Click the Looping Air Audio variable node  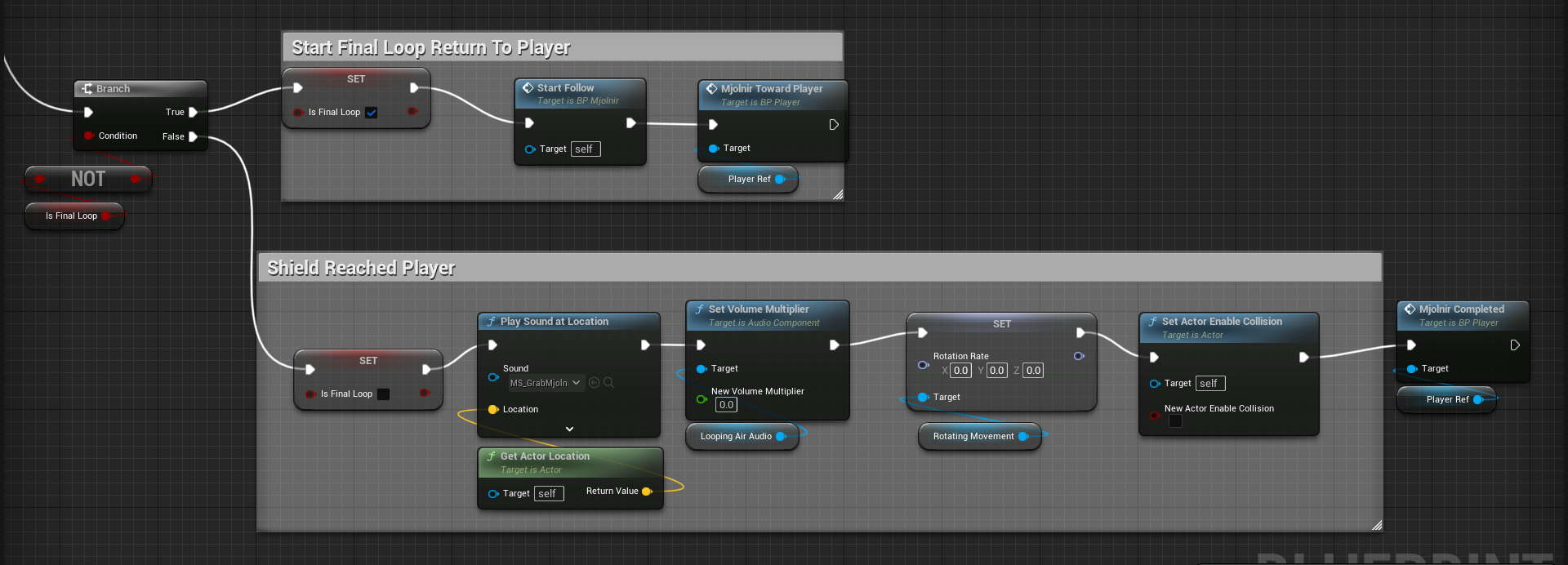(x=742, y=436)
